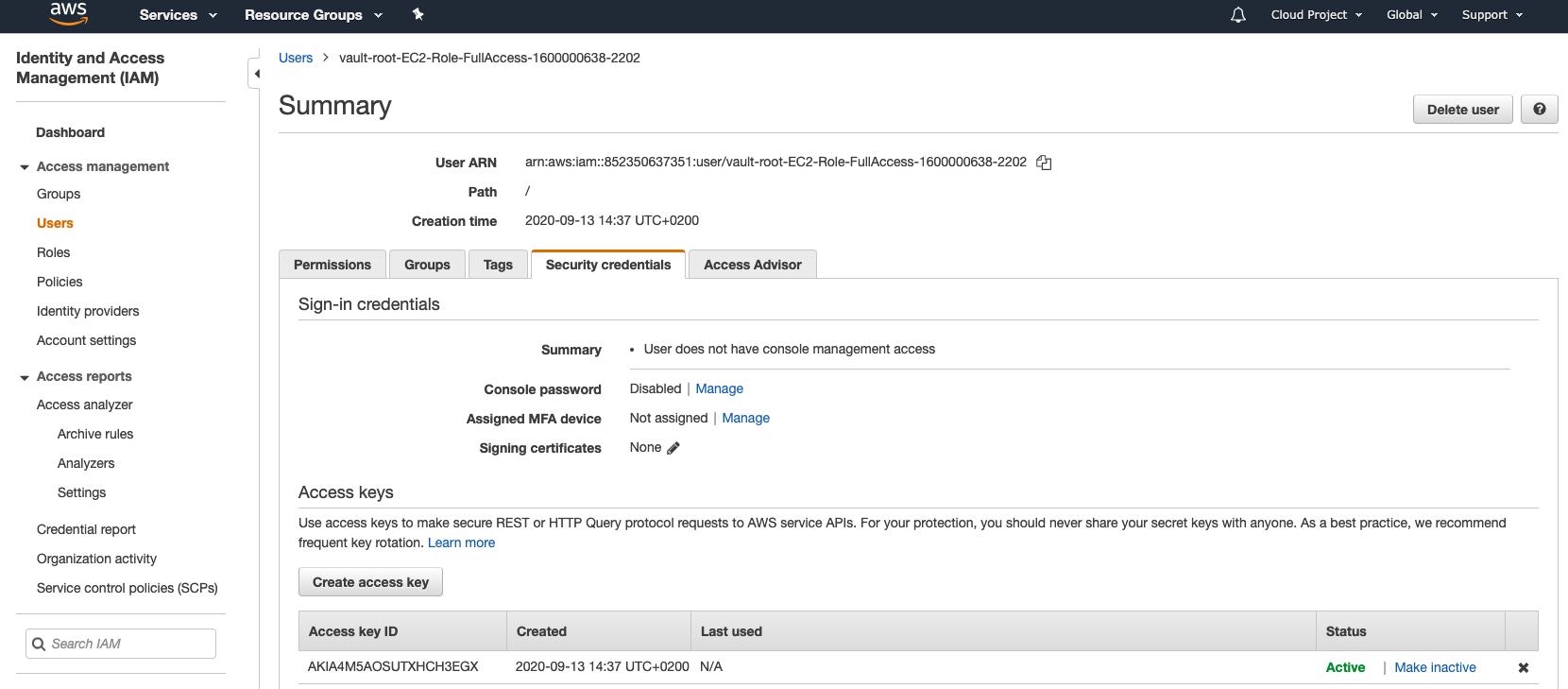The image size is (1568, 689).
Task: Collapse the Access reports section
Action: click(x=25, y=377)
